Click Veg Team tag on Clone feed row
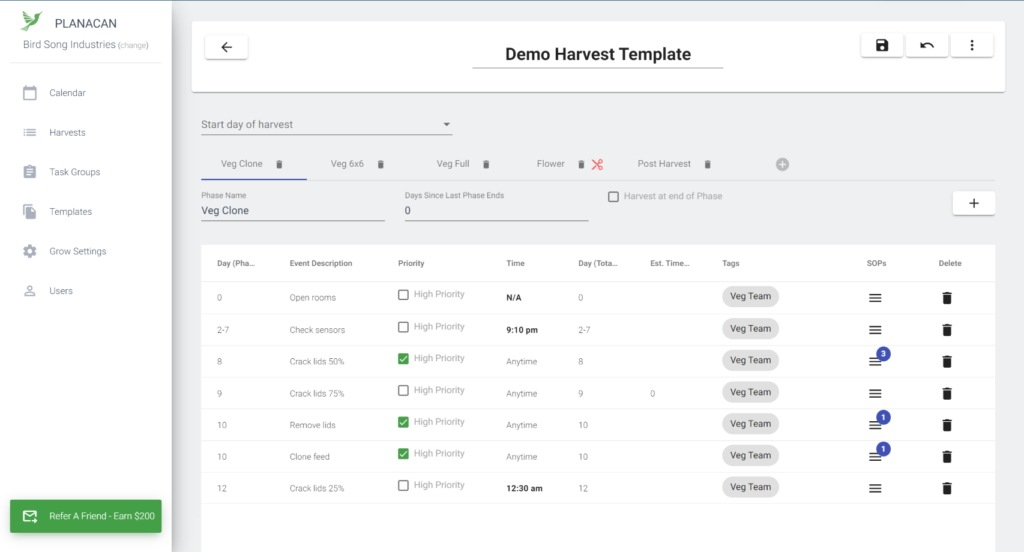The height and width of the screenshot is (552, 1024). (750, 455)
